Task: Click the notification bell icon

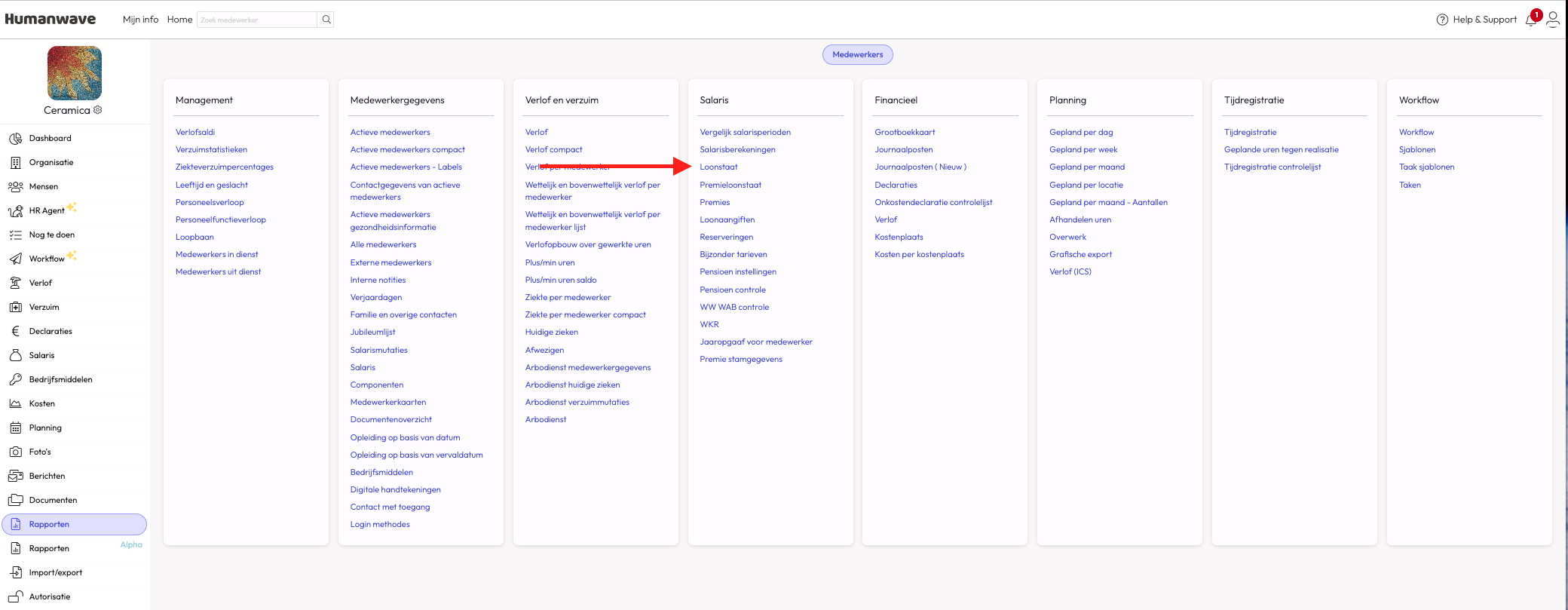Action: point(1530,20)
